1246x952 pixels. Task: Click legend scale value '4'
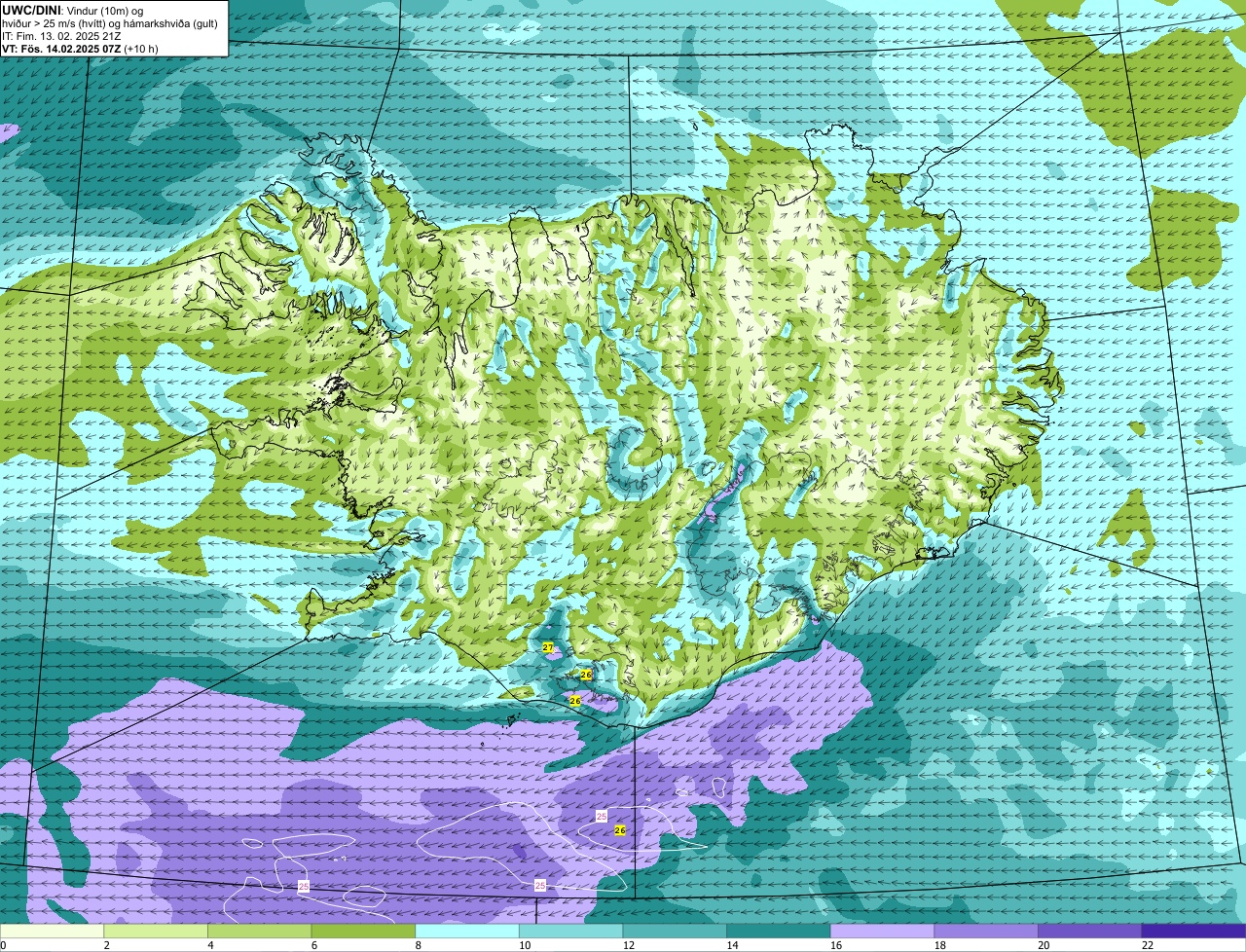tap(210, 945)
